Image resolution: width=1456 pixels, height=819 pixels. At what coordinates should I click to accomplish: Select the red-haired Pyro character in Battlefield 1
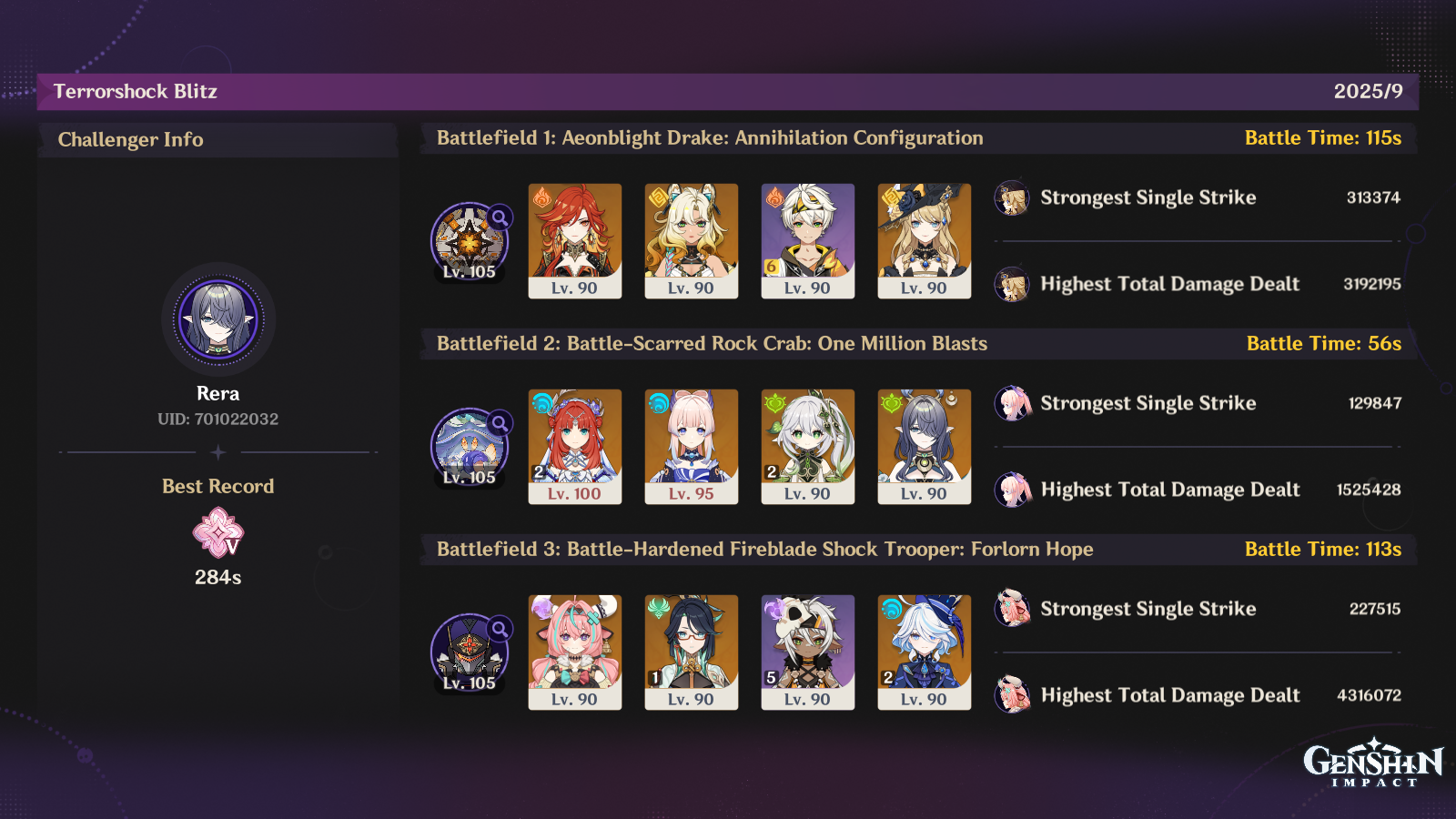coord(575,241)
